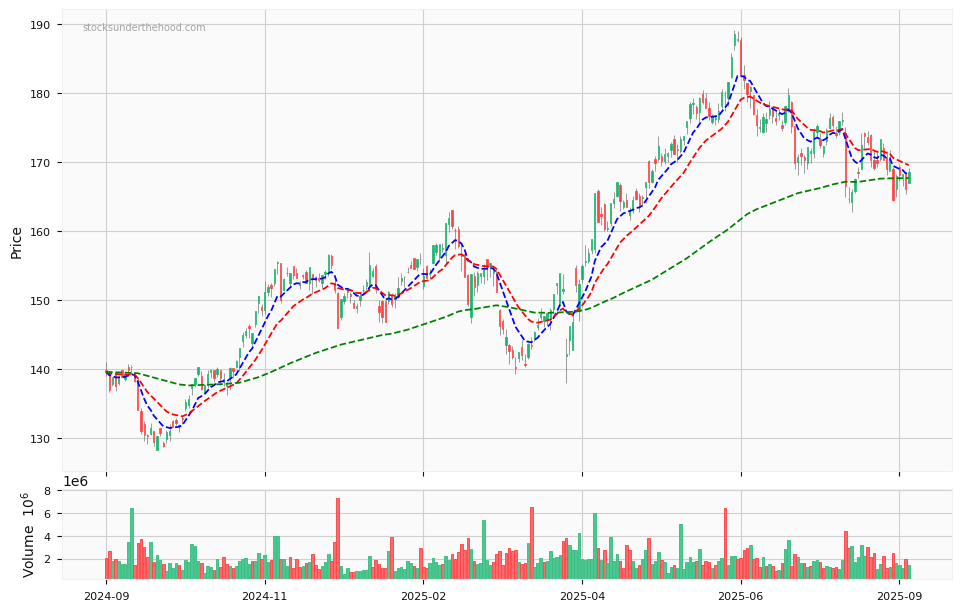This screenshot has width=962, height=611.
Task: Select the 2024-09 date label
Action: coord(106,596)
